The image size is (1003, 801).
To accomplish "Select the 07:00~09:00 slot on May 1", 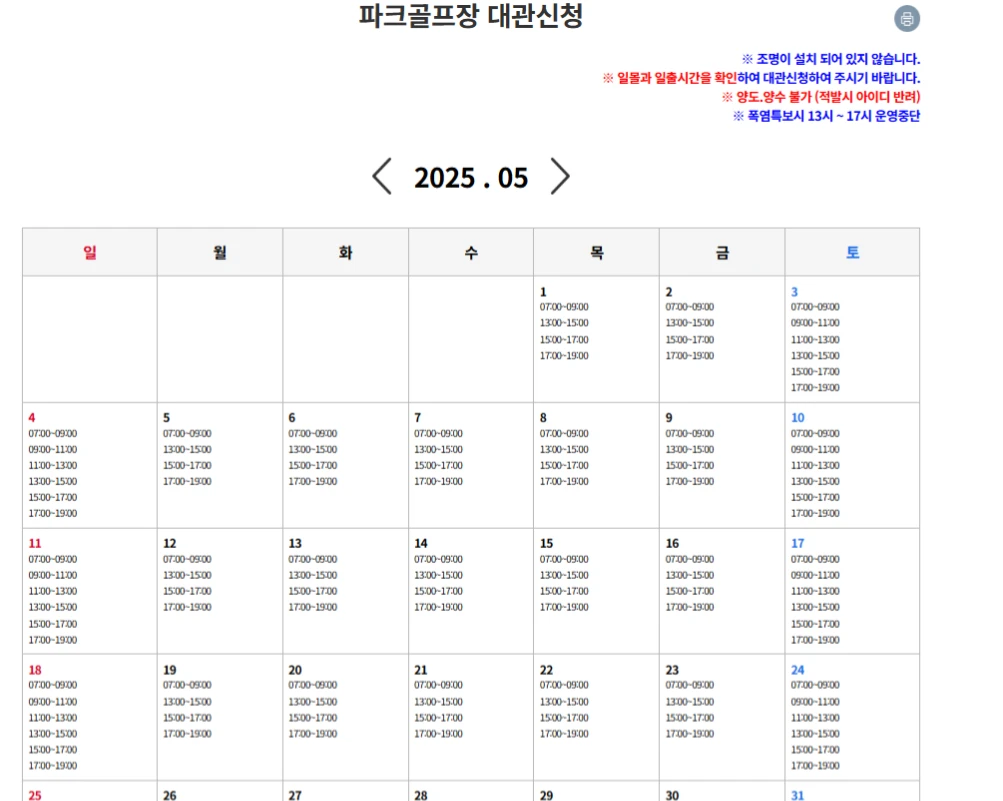I will (x=565, y=307).
